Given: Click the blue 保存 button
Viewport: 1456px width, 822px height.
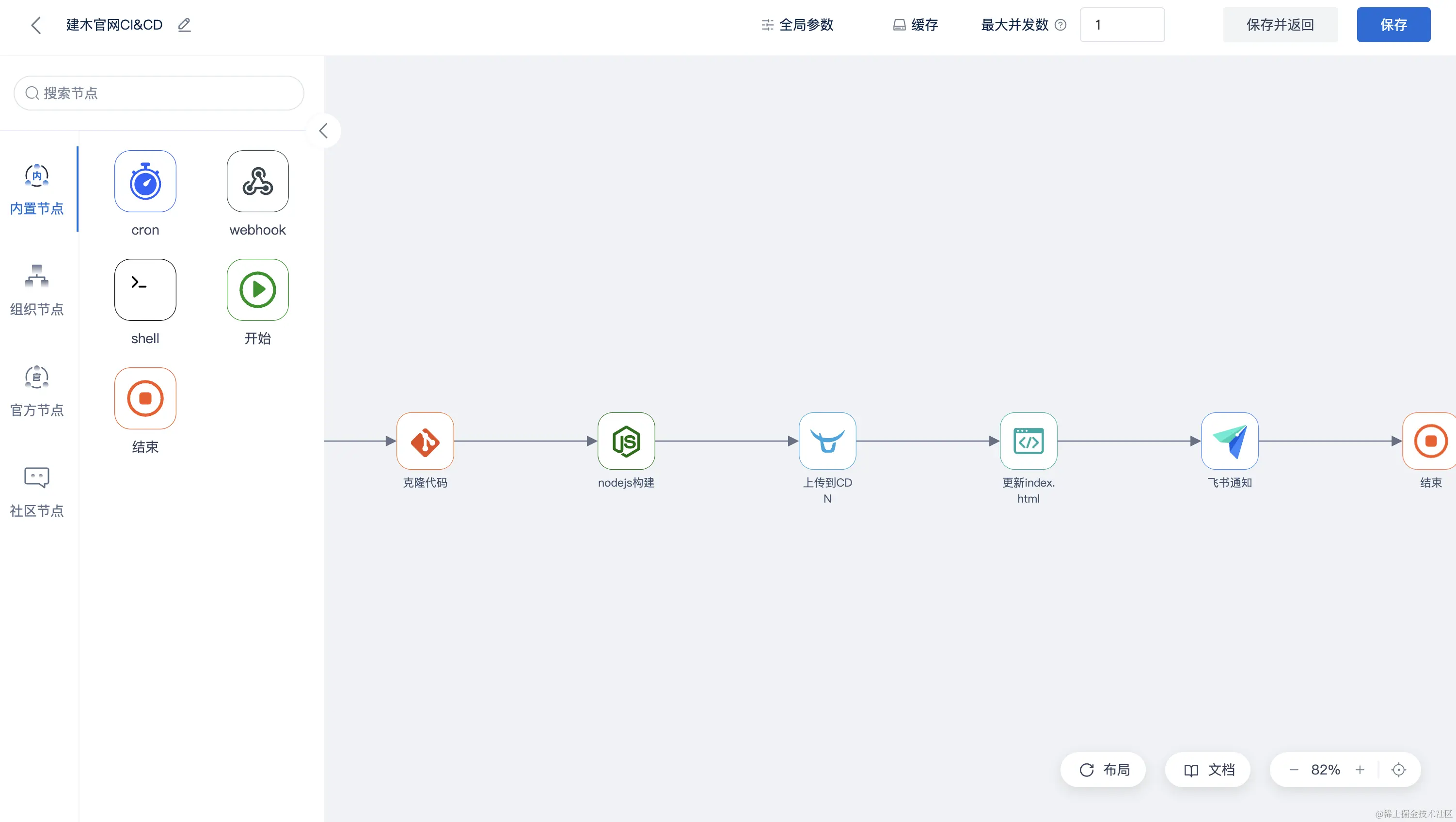Looking at the screenshot, I should click(1393, 25).
